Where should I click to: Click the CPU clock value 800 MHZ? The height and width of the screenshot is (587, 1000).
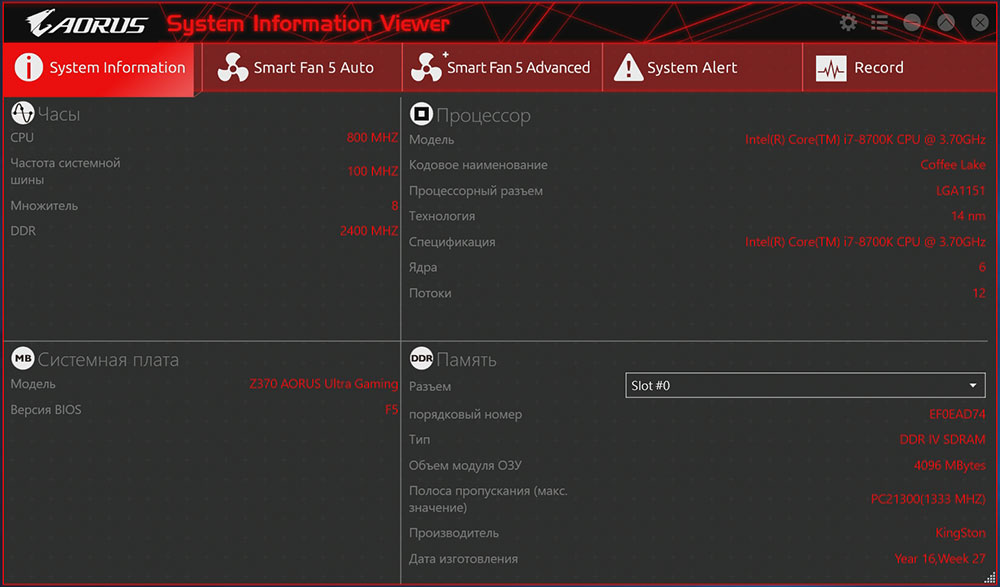pos(372,137)
